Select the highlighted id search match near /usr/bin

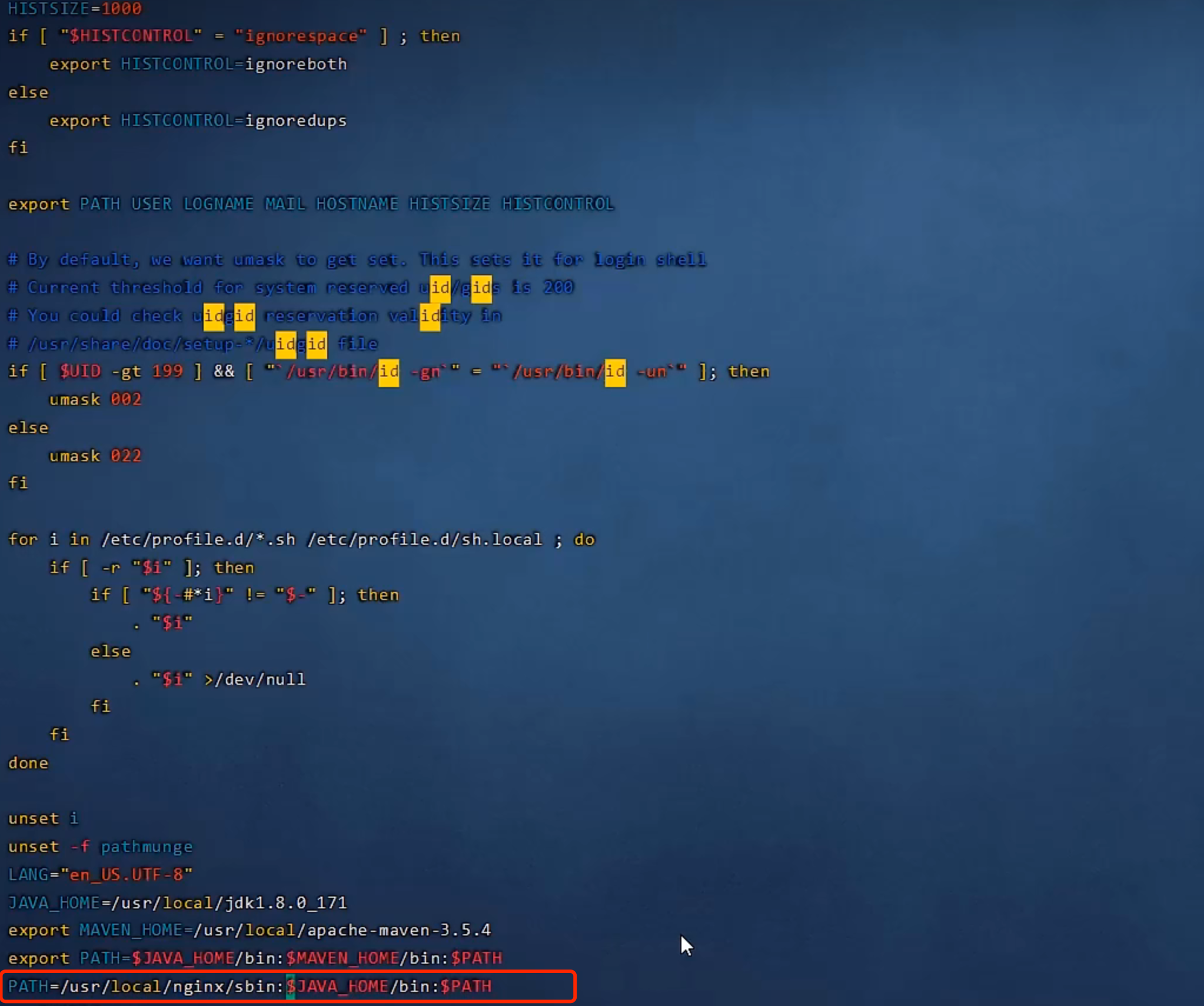[x=388, y=372]
